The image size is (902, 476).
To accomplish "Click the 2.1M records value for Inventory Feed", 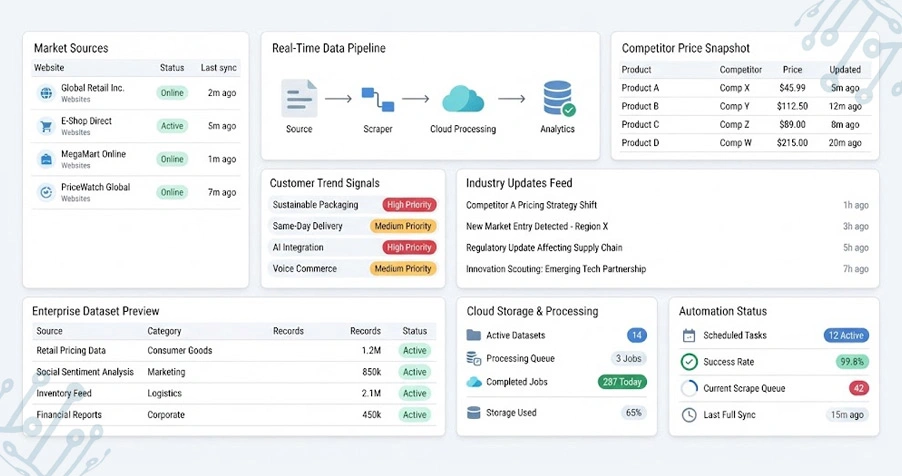I will (x=372, y=393).
